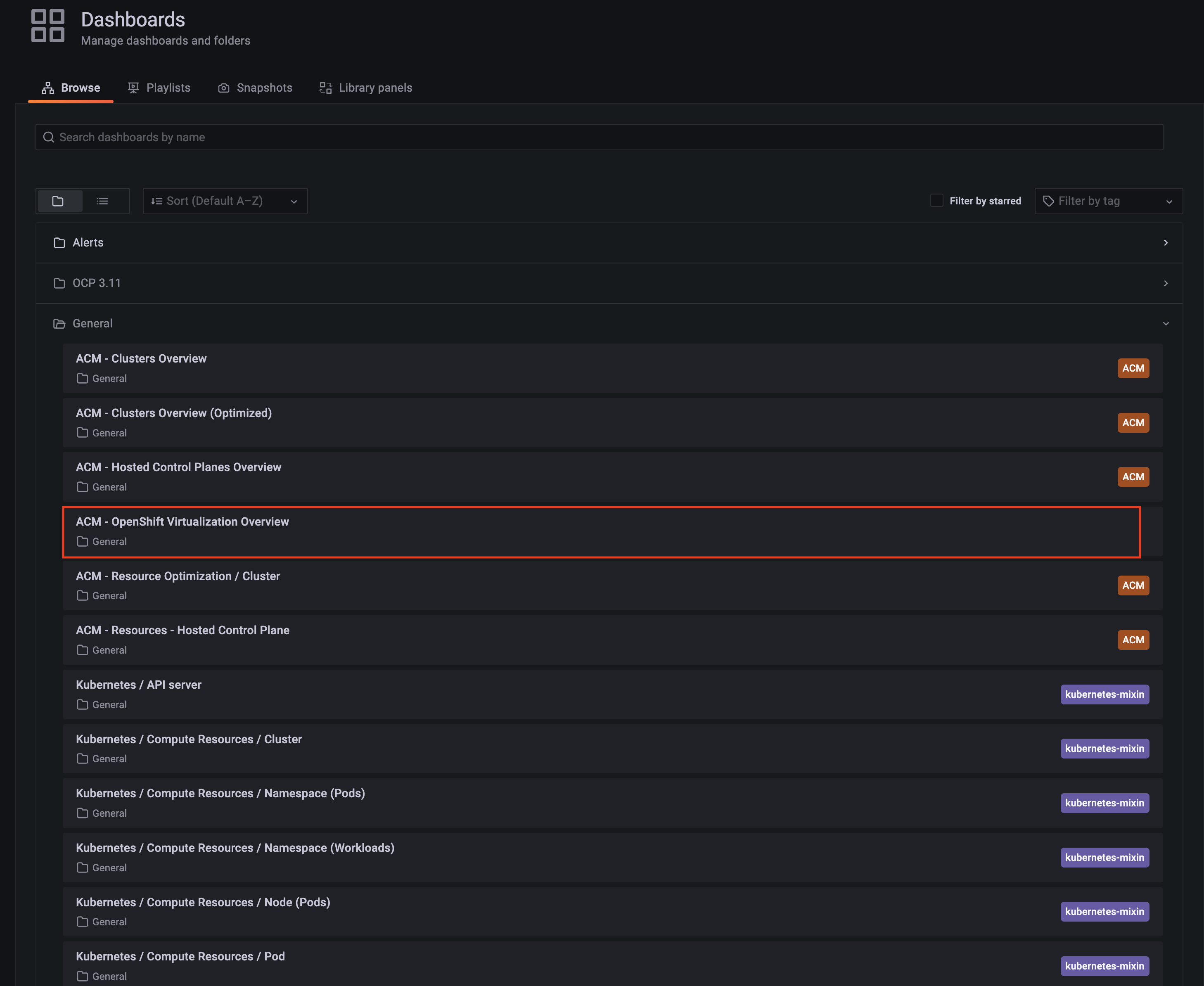The image size is (1204, 986).
Task: Click the Library panels icon
Action: pyautogui.click(x=325, y=88)
